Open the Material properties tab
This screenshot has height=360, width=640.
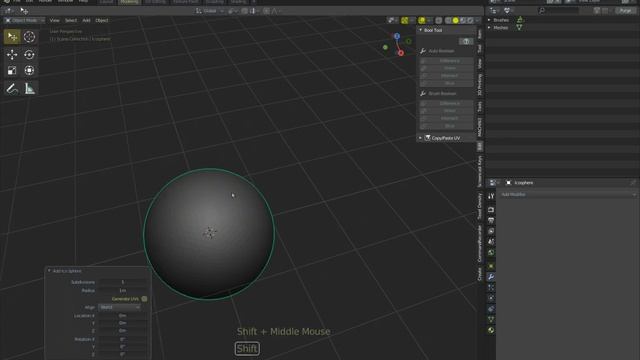click(x=491, y=330)
